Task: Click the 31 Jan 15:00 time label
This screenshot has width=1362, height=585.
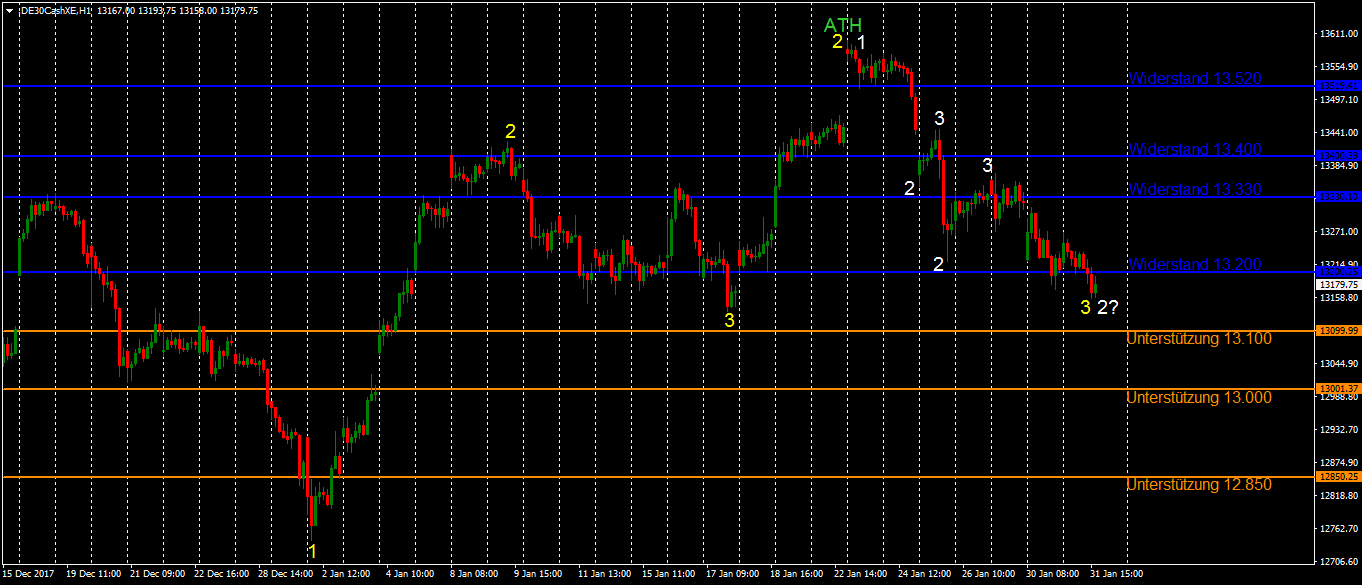Action: [1118, 576]
